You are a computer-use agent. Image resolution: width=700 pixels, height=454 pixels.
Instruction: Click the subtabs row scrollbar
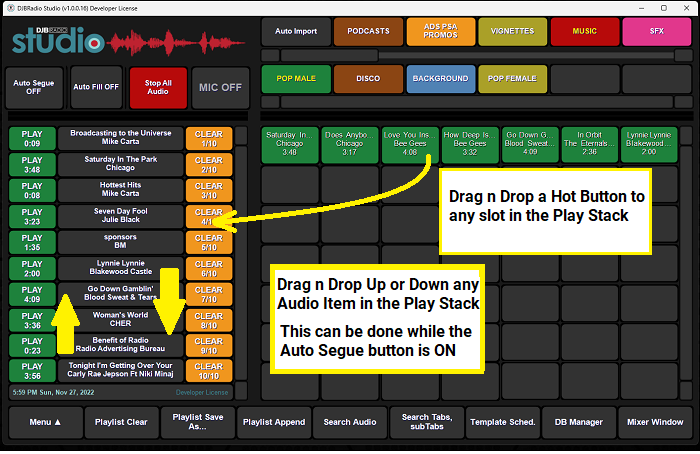click(477, 102)
